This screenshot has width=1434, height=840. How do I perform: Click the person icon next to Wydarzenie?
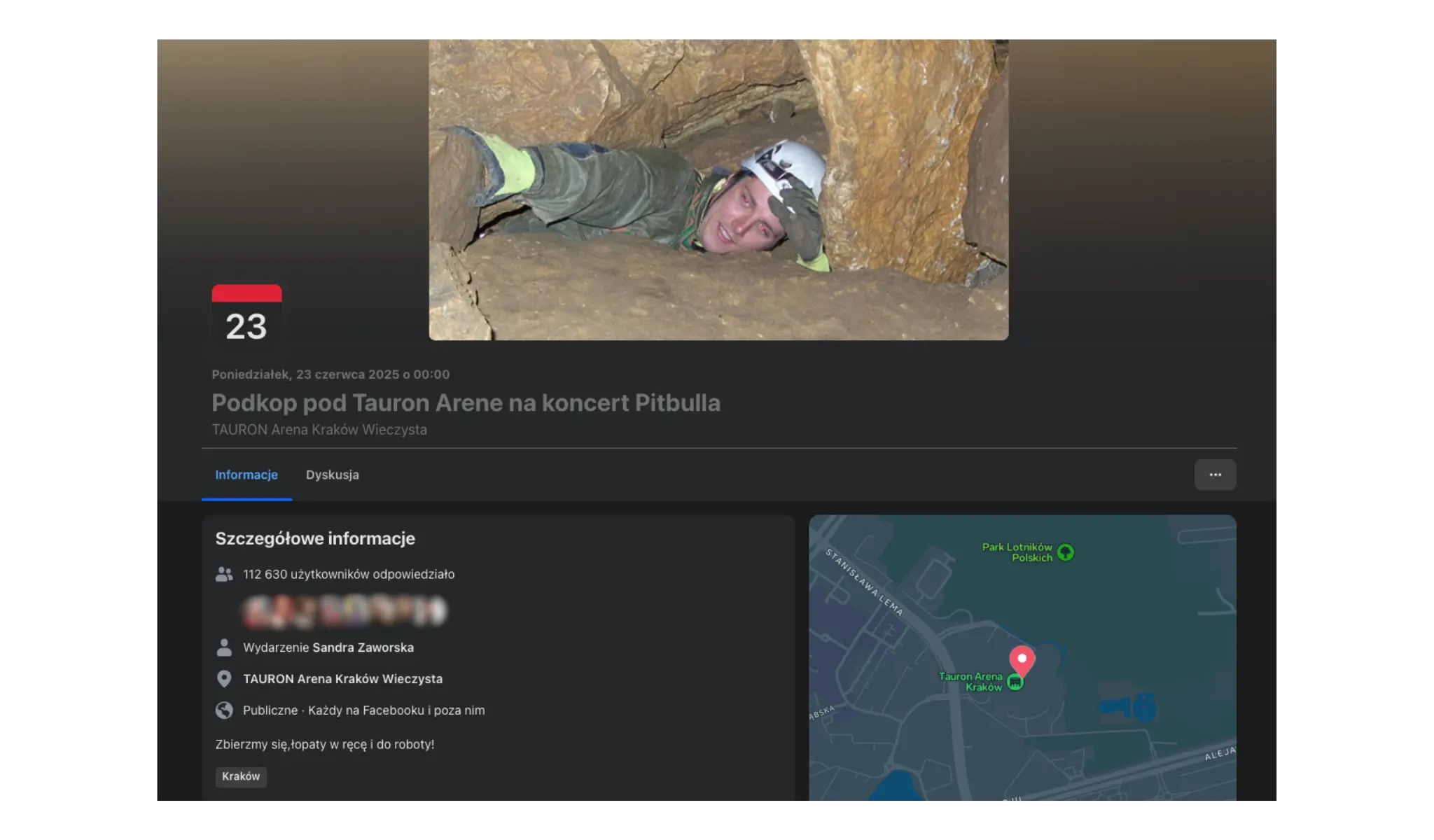point(224,647)
